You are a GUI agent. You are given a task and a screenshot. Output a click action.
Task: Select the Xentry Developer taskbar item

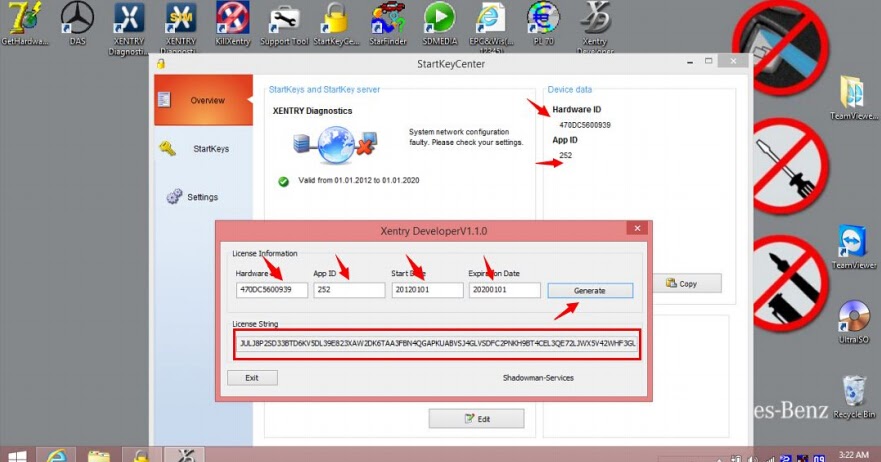click(185, 455)
